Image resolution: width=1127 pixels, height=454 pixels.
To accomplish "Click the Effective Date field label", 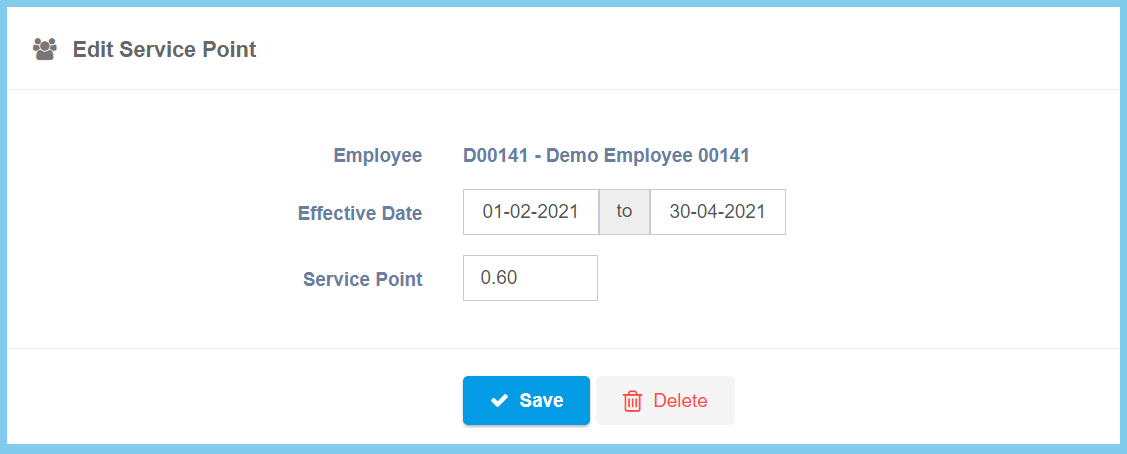I will (359, 213).
